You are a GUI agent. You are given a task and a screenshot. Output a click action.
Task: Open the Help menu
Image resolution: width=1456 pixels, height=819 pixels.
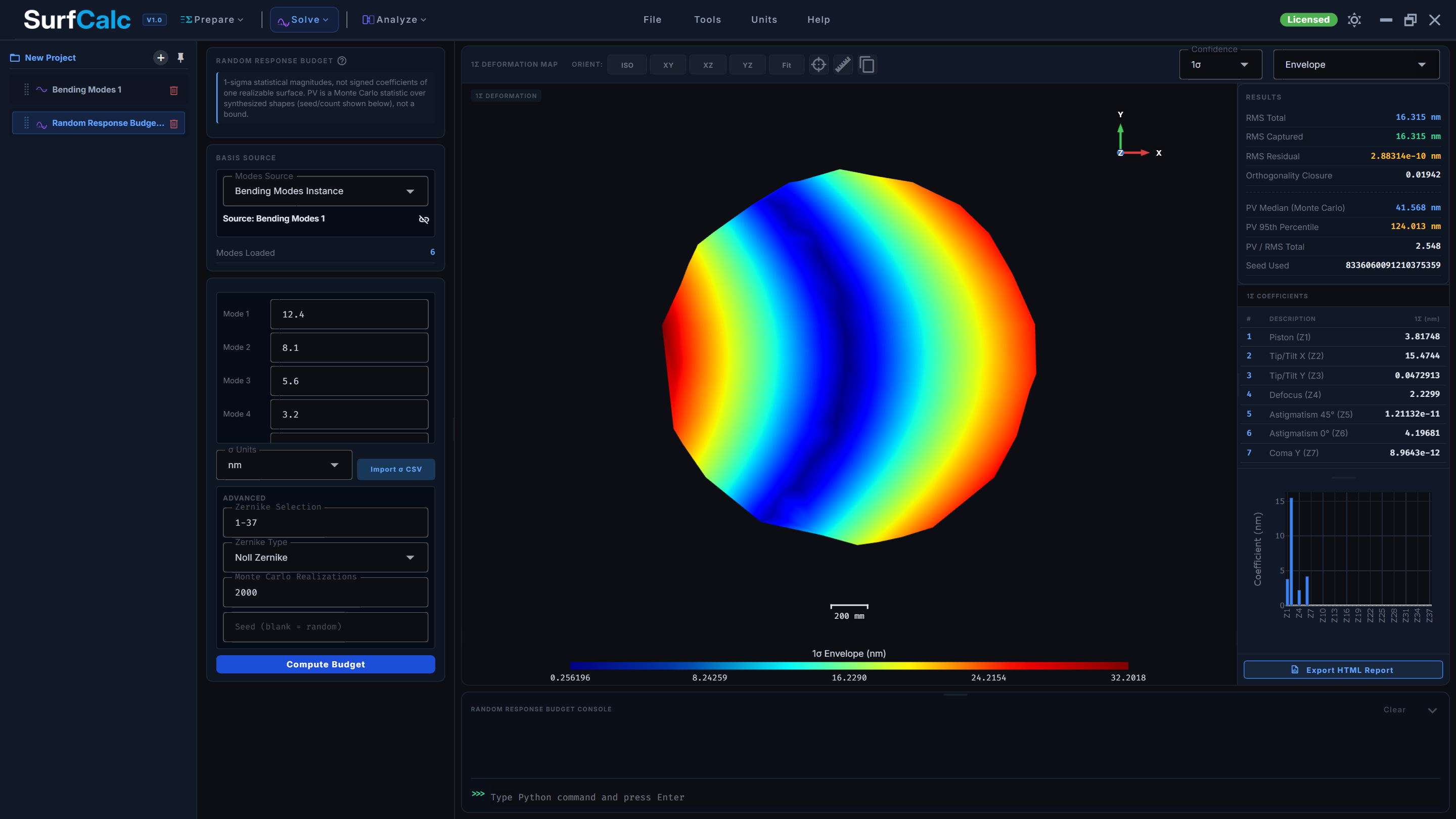(818, 20)
